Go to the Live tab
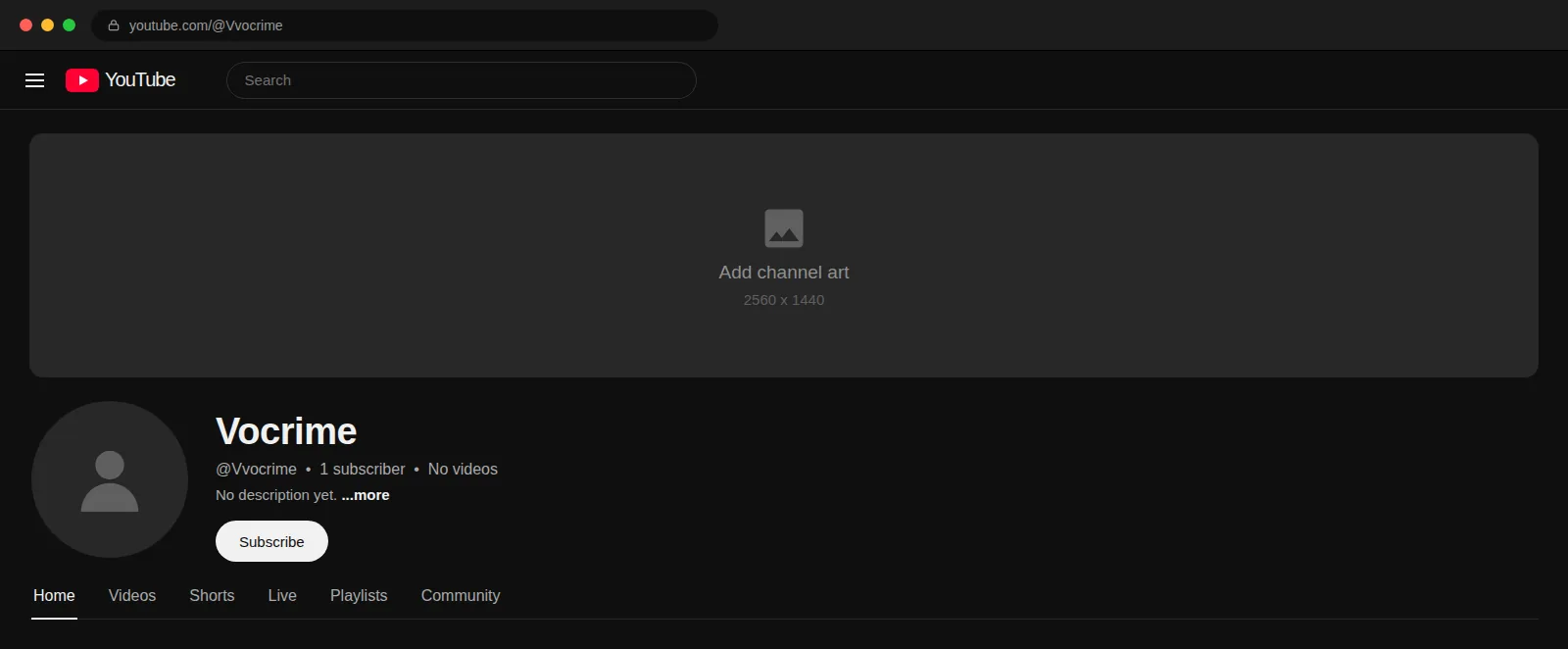Image resolution: width=1568 pixels, height=649 pixels. point(282,595)
